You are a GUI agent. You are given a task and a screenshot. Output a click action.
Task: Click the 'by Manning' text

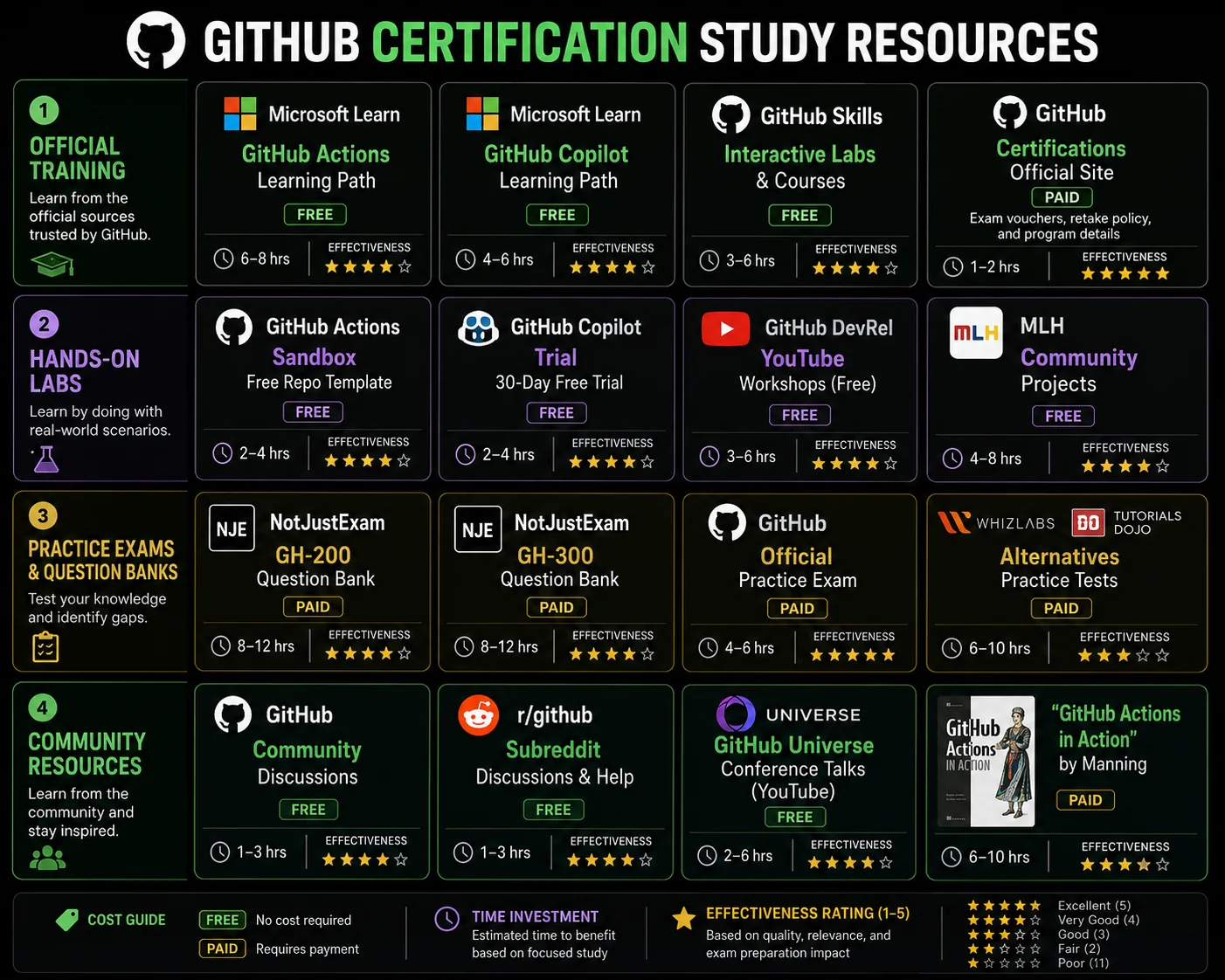click(x=1103, y=763)
